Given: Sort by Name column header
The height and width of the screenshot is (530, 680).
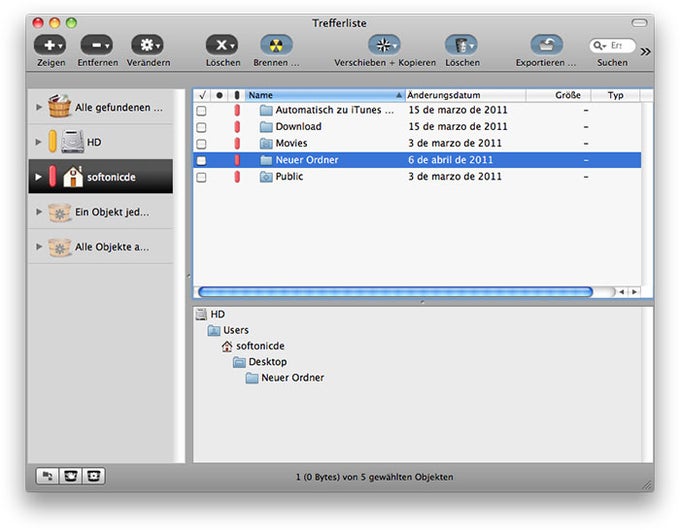Looking at the screenshot, I should (325, 95).
